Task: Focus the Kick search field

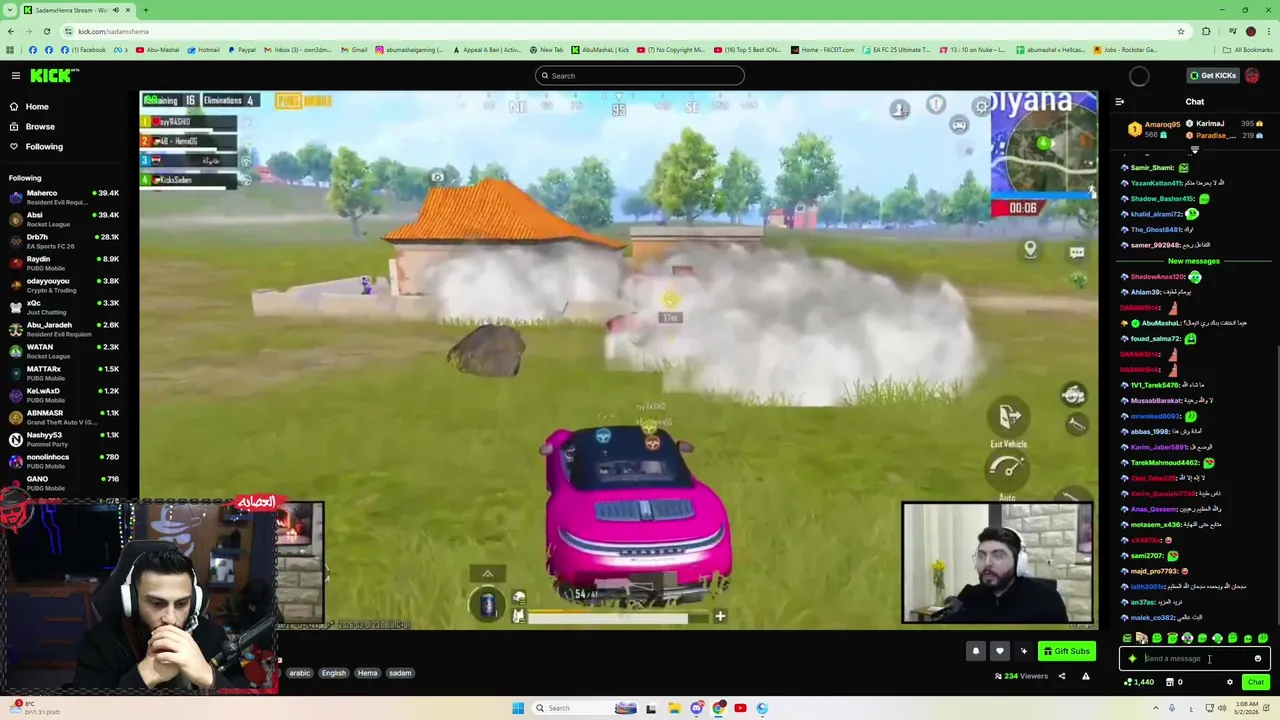Action: tap(640, 76)
